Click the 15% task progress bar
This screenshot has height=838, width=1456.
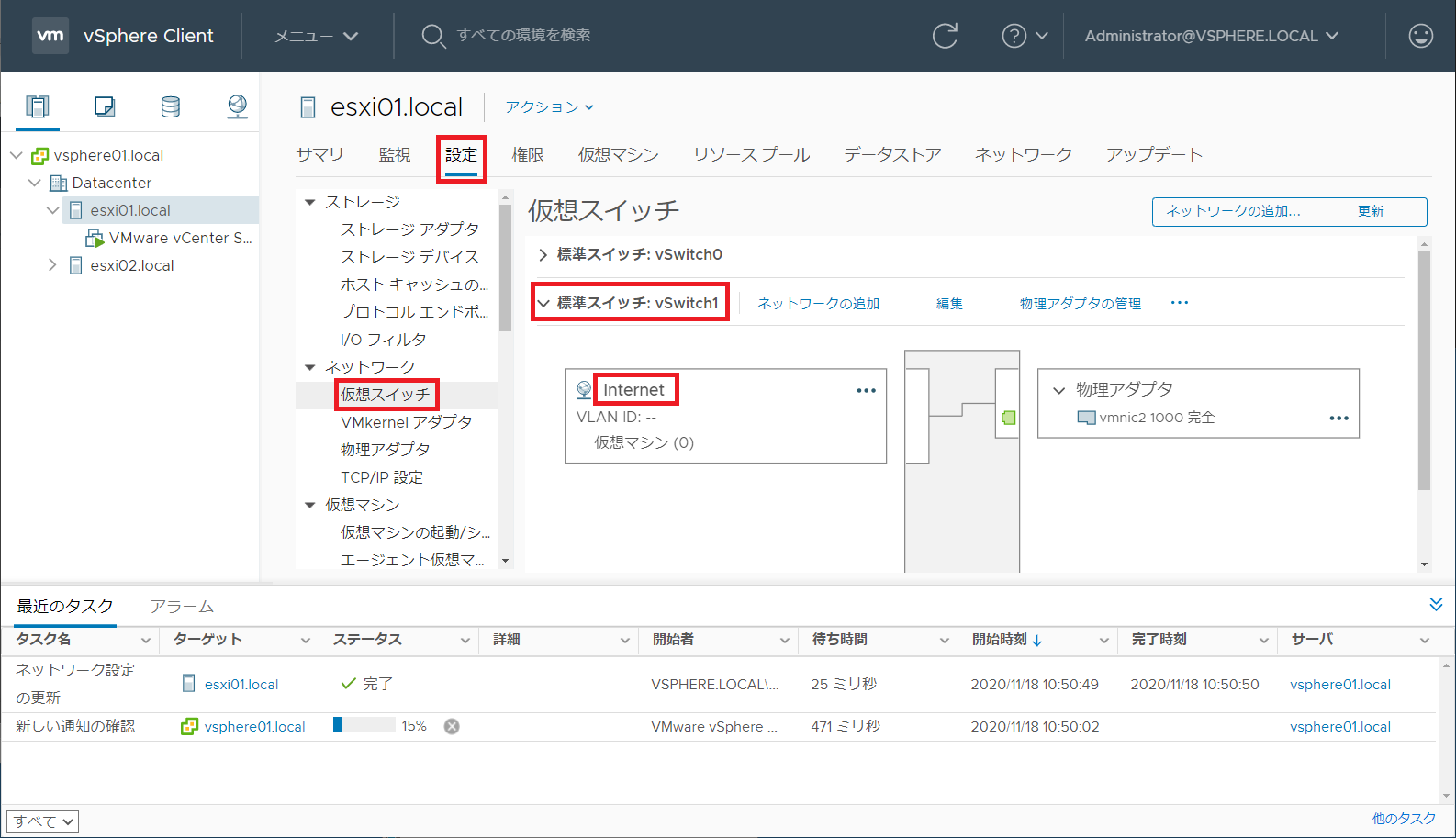click(364, 725)
